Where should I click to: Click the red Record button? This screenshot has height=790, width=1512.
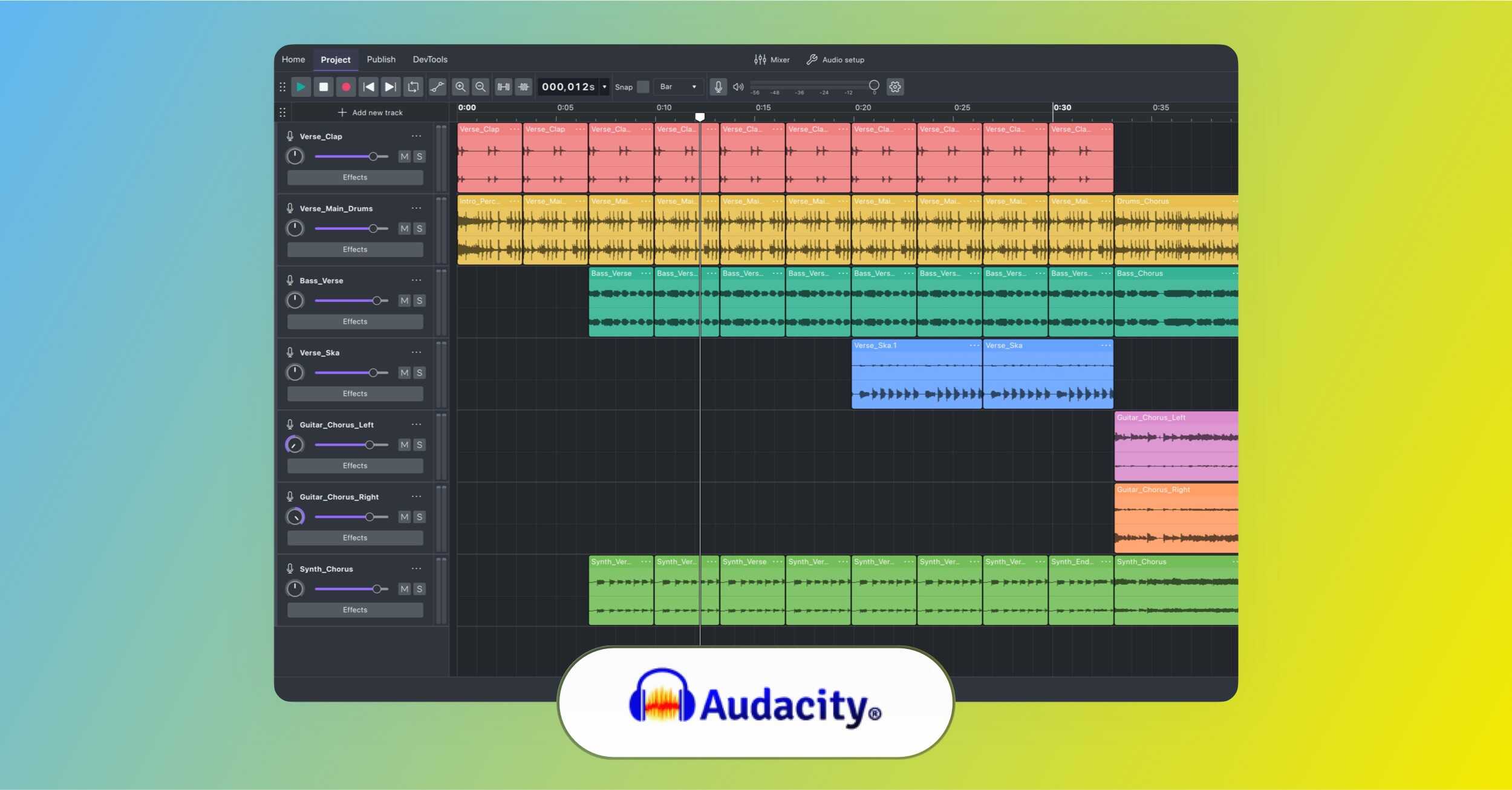[346, 87]
